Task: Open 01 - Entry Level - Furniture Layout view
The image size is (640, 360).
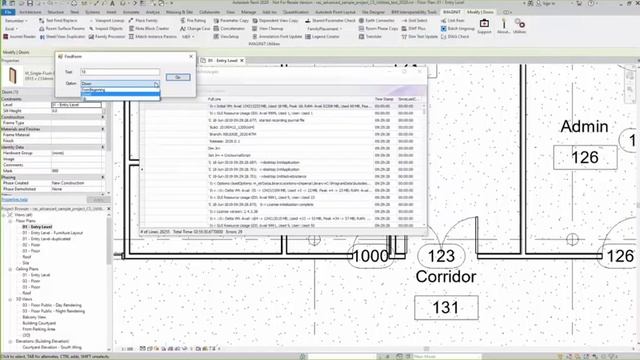Action: (x=52, y=233)
